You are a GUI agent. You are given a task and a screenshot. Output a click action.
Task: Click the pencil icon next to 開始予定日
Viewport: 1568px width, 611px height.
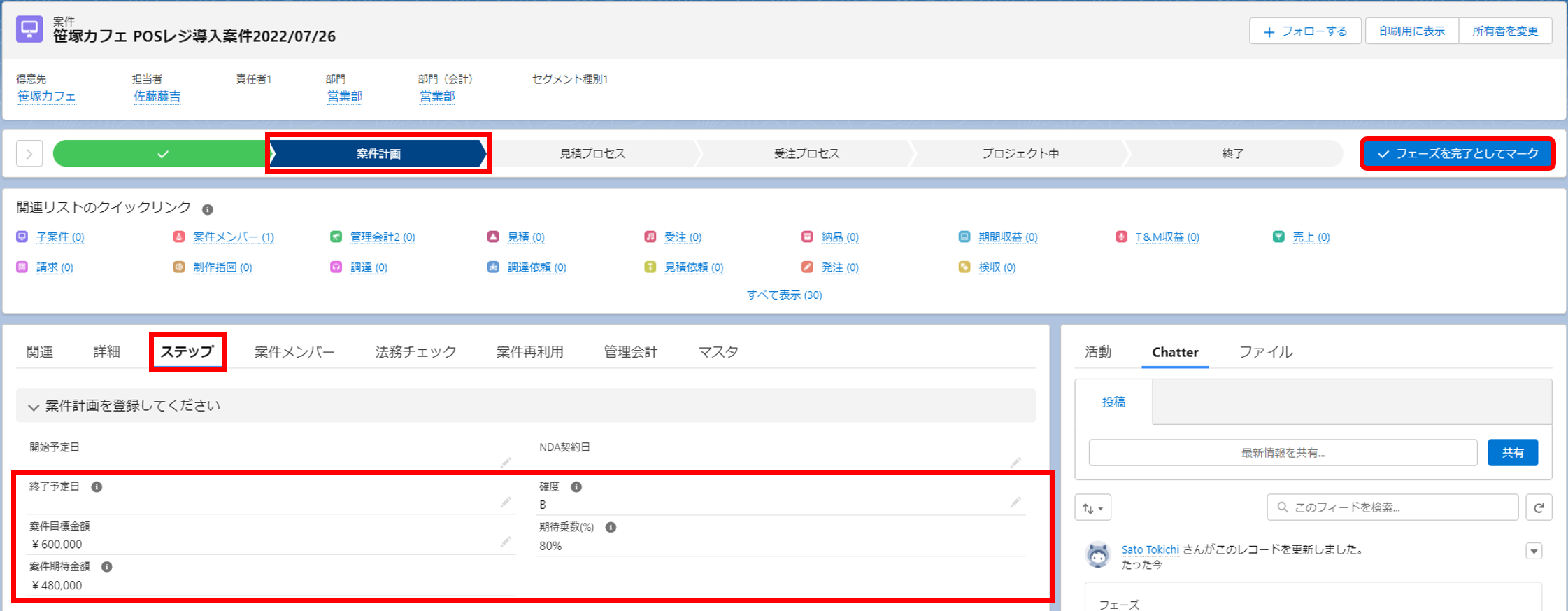[x=506, y=463]
